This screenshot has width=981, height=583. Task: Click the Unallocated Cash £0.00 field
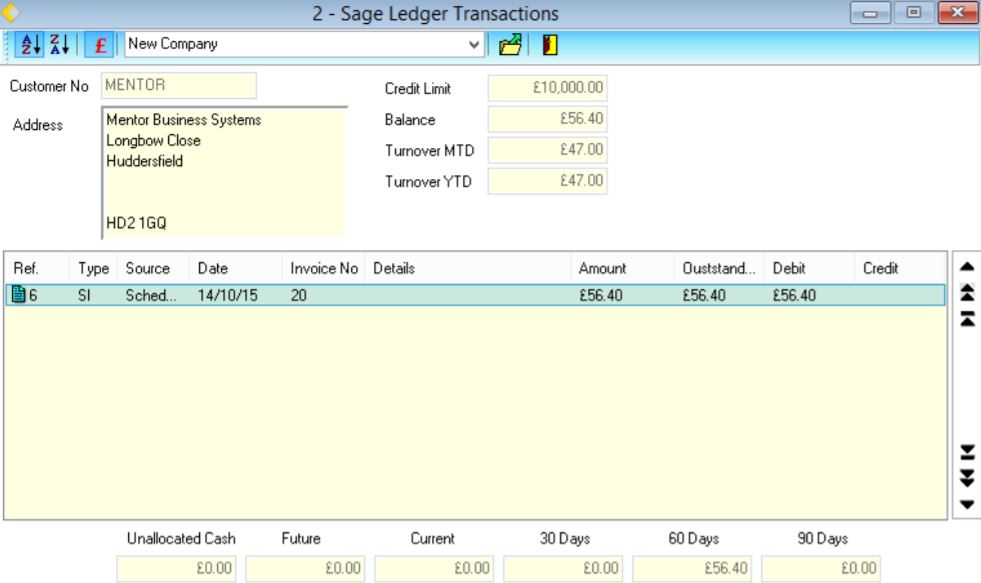[x=176, y=568]
